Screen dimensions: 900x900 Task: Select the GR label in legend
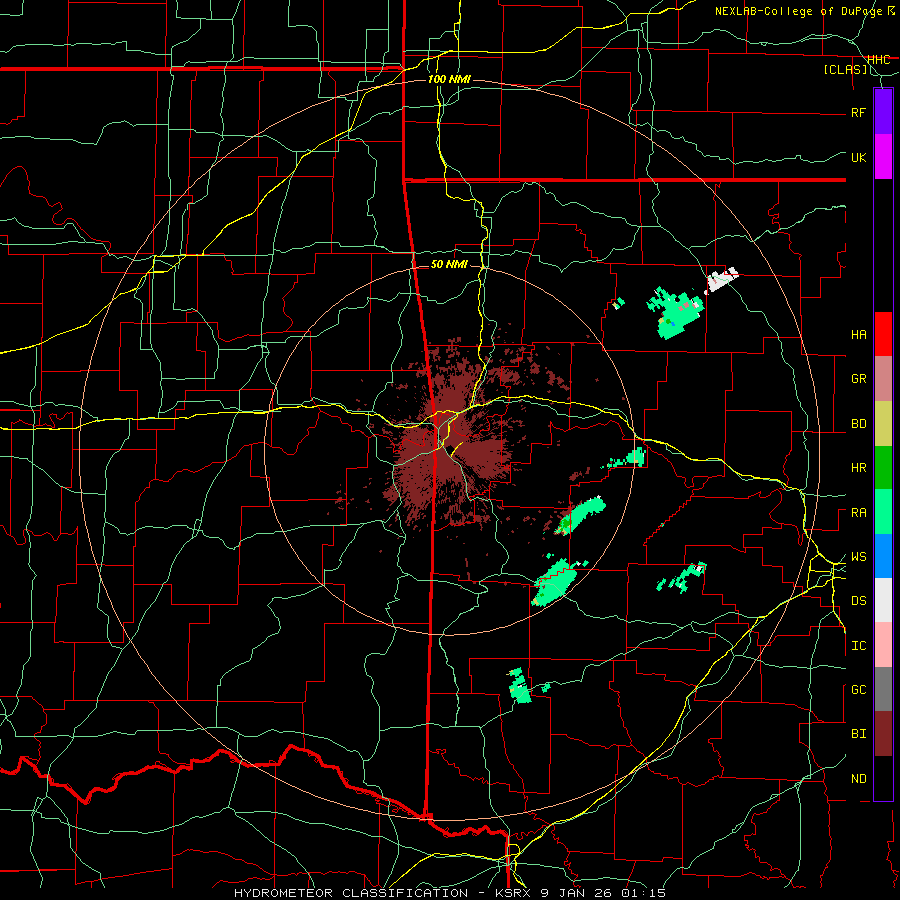pos(858,379)
